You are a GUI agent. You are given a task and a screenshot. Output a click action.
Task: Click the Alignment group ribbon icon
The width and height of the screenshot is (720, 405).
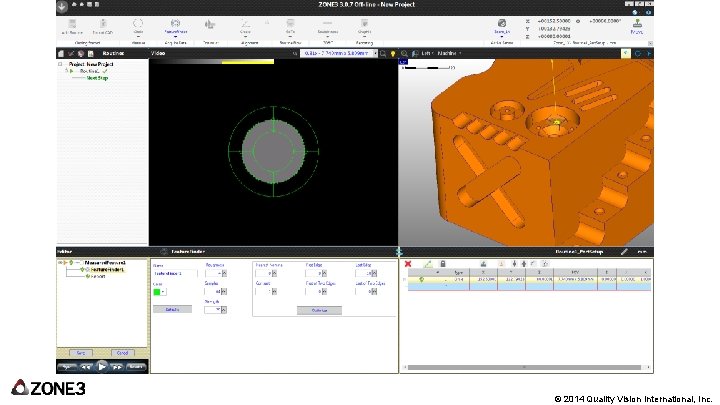click(x=245, y=24)
